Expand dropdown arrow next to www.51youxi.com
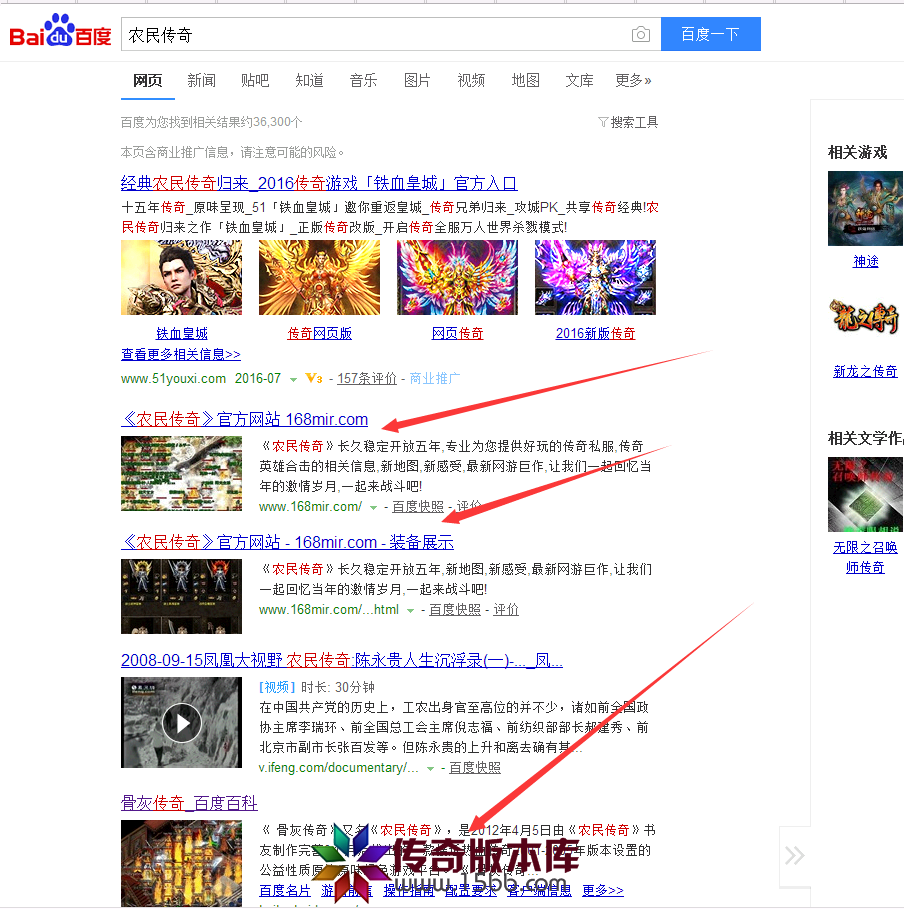 [293, 380]
